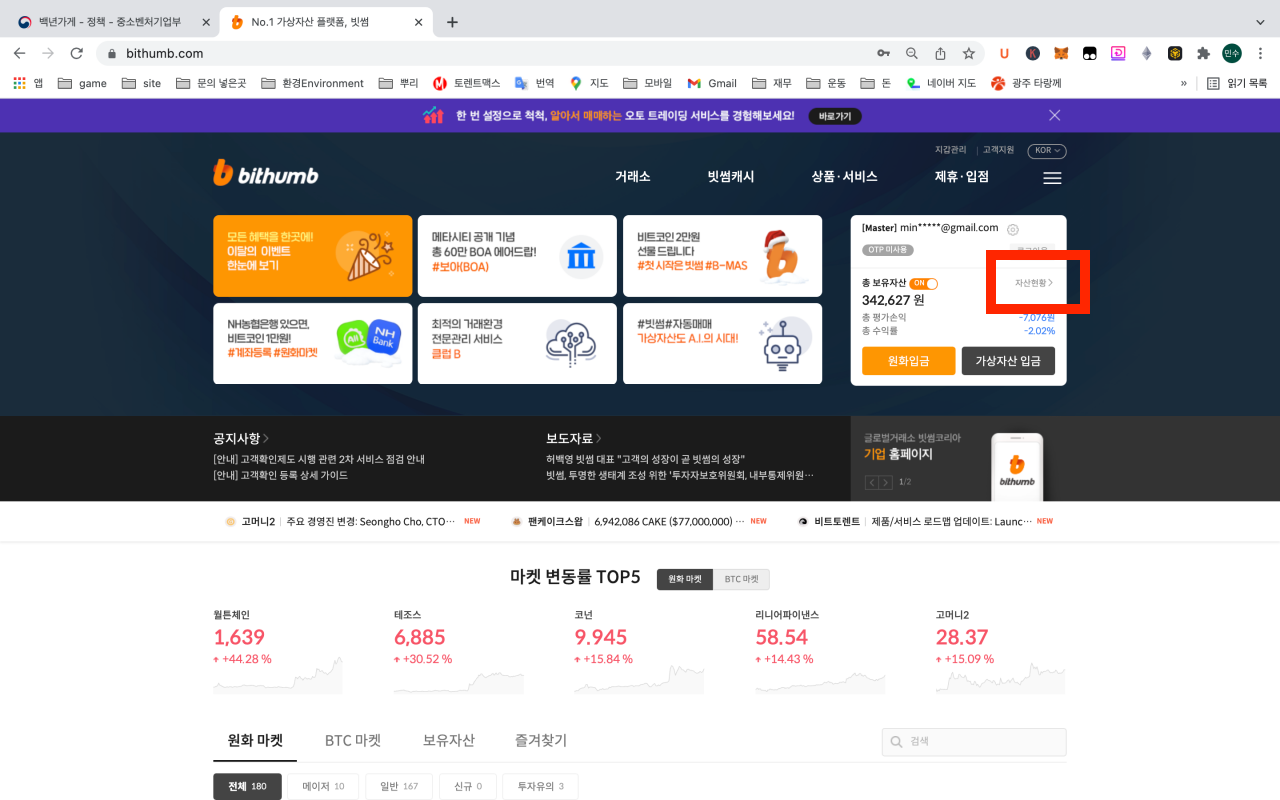The width and height of the screenshot is (1280, 800).
Task: Open the saved password key icon
Action: 883,53
